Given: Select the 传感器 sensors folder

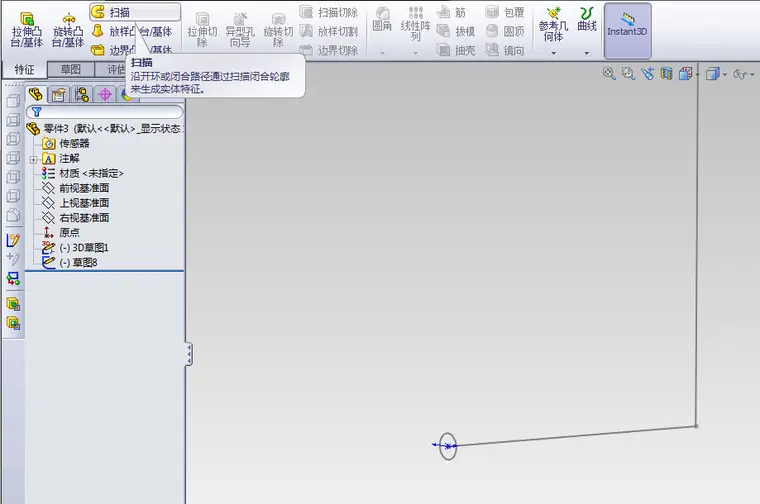Looking at the screenshot, I should [x=66, y=143].
